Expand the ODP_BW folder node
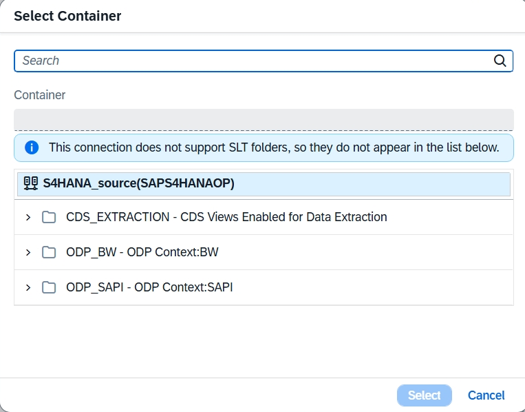The height and width of the screenshot is (412, 525). (28, 252)
